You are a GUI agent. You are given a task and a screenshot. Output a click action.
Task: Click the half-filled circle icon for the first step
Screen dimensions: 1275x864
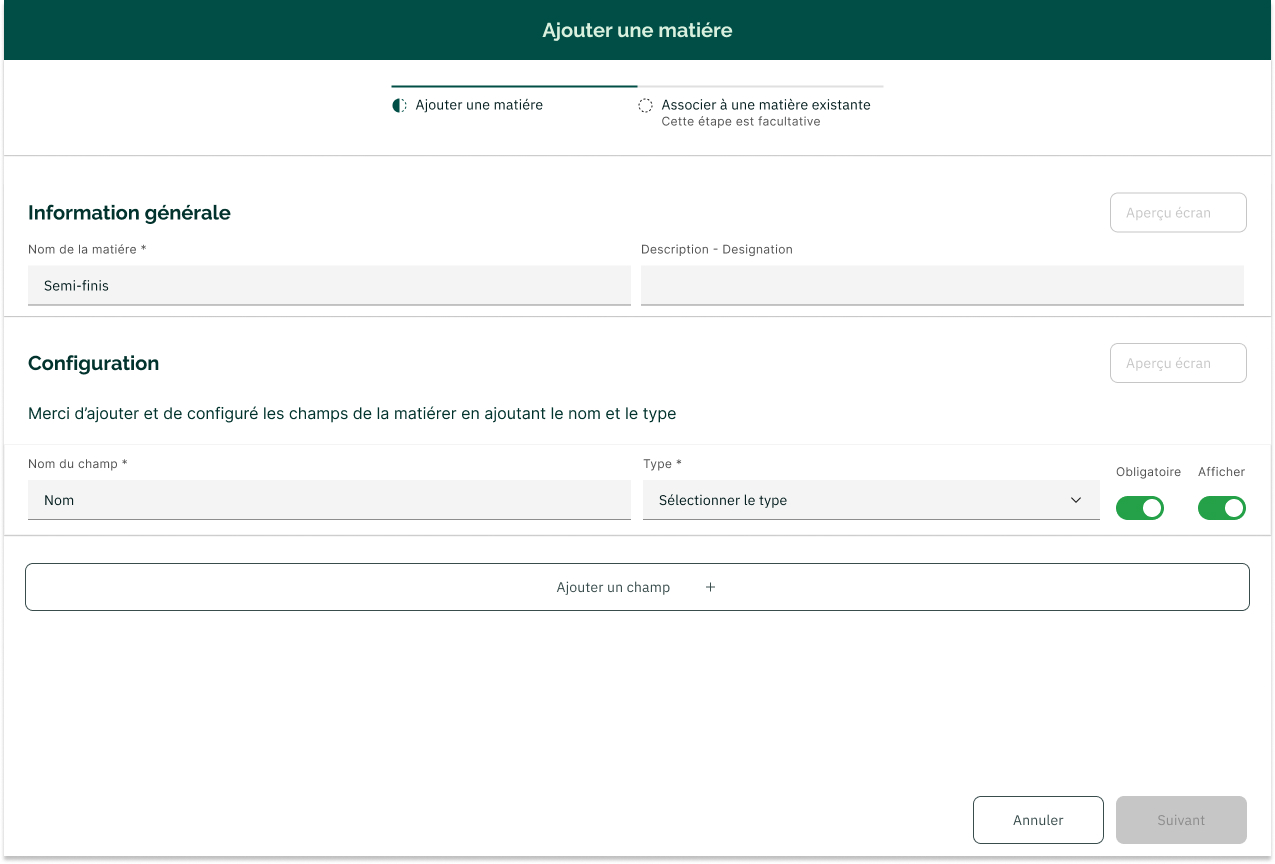399,105
